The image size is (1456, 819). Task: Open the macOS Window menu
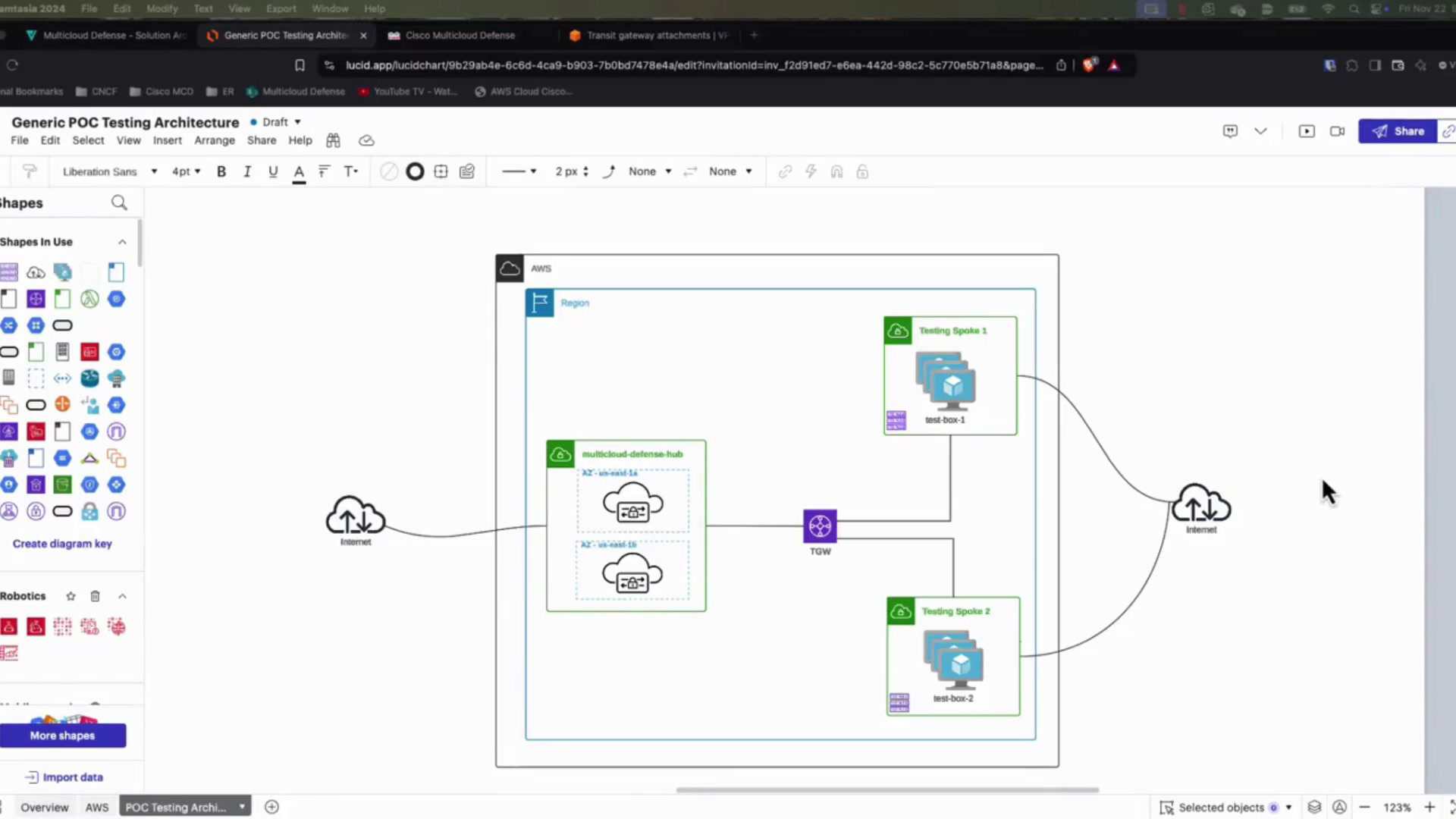click(x=330, y=8)
